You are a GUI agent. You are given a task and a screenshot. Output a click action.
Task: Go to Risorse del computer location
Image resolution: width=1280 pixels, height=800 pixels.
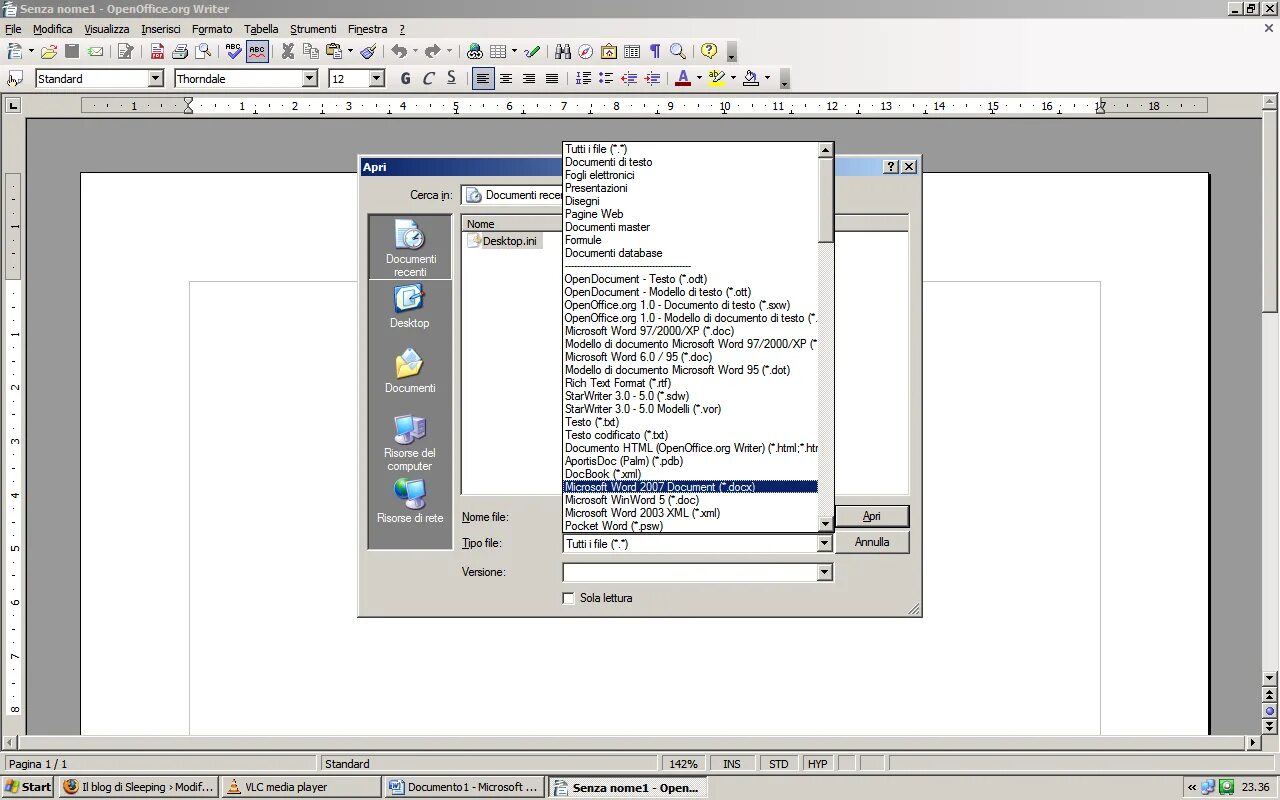[x=410, y=442]
